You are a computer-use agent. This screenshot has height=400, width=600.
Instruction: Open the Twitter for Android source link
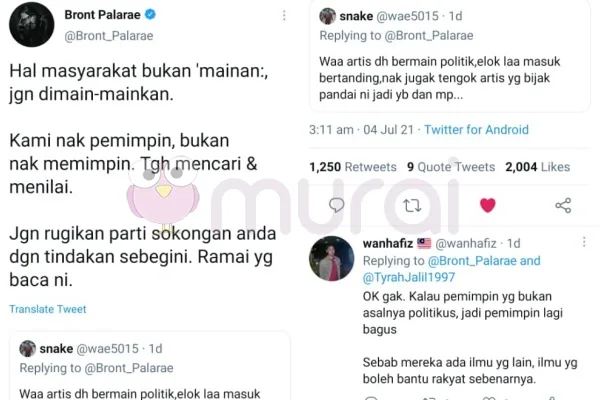coord(476,130)
